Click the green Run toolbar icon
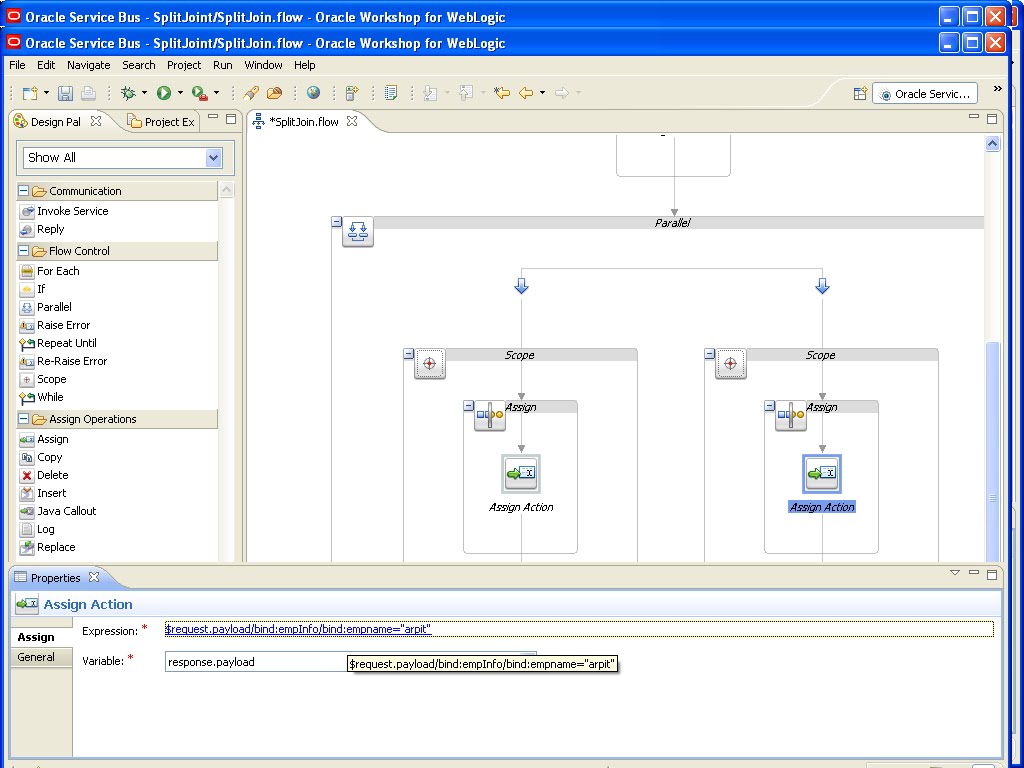 (164, 93)
